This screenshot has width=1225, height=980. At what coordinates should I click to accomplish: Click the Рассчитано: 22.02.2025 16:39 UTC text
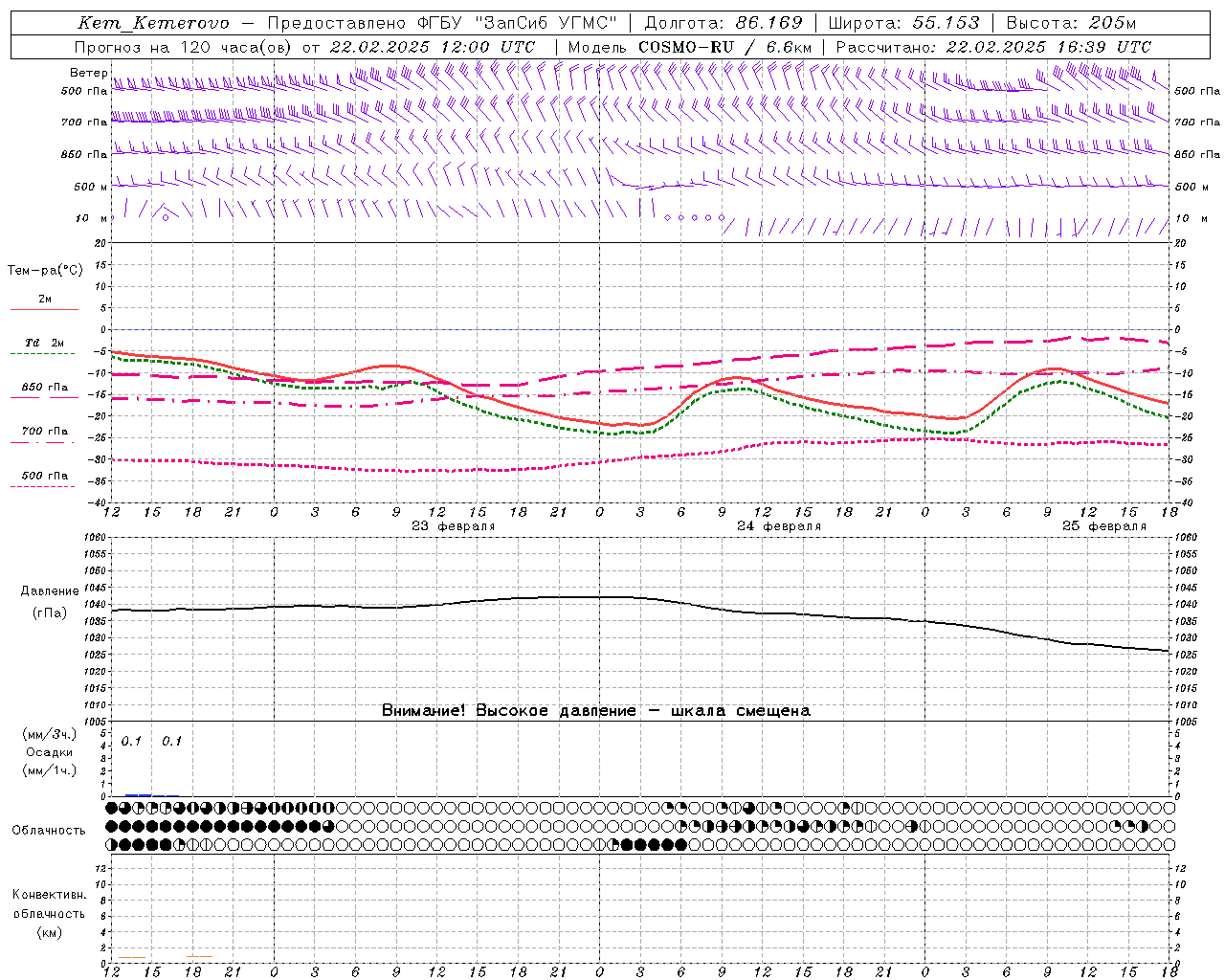pyautogui.click(x=993, y=47)
